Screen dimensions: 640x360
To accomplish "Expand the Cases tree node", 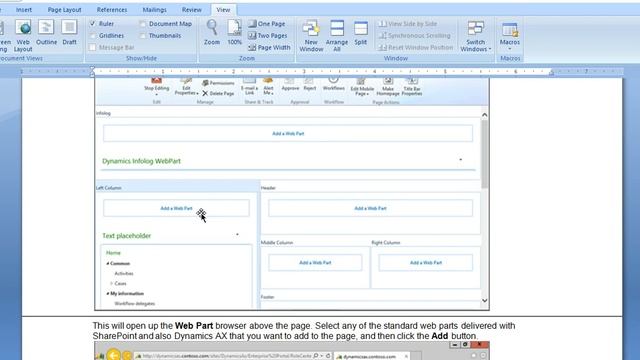I will coord(111,283).
